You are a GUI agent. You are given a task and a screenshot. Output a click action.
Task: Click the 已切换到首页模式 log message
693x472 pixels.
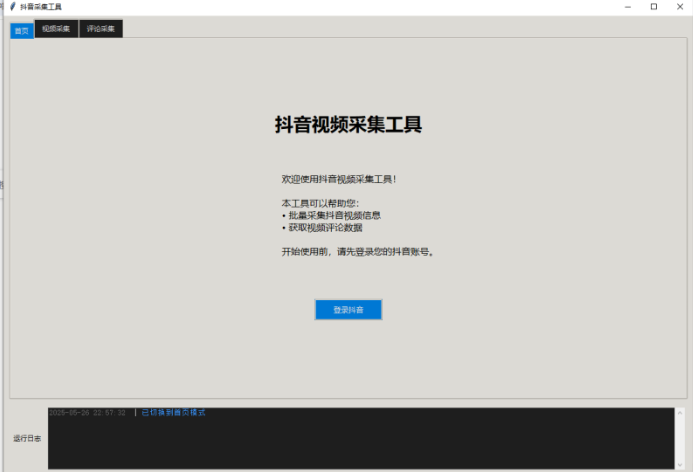(173, 412)
